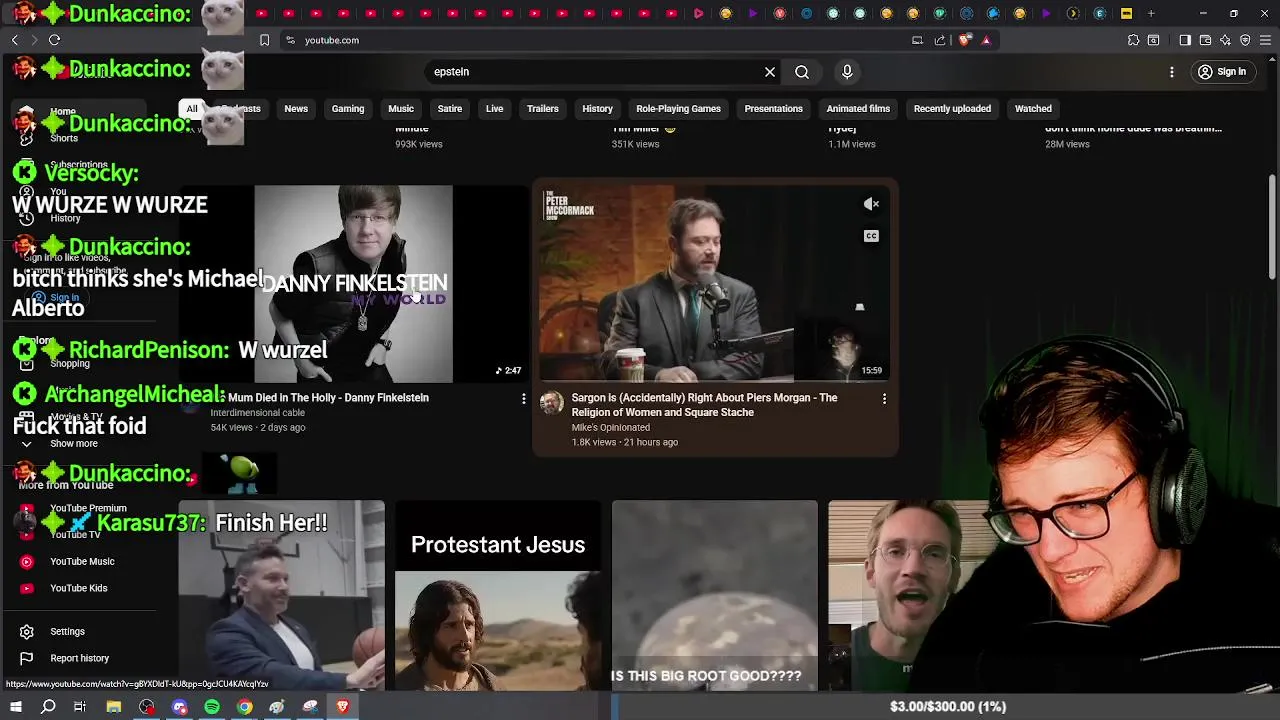Toggle the browser sidebar panel icon
This screenshot has height=720, width=1280.
tap(1185, 40)
